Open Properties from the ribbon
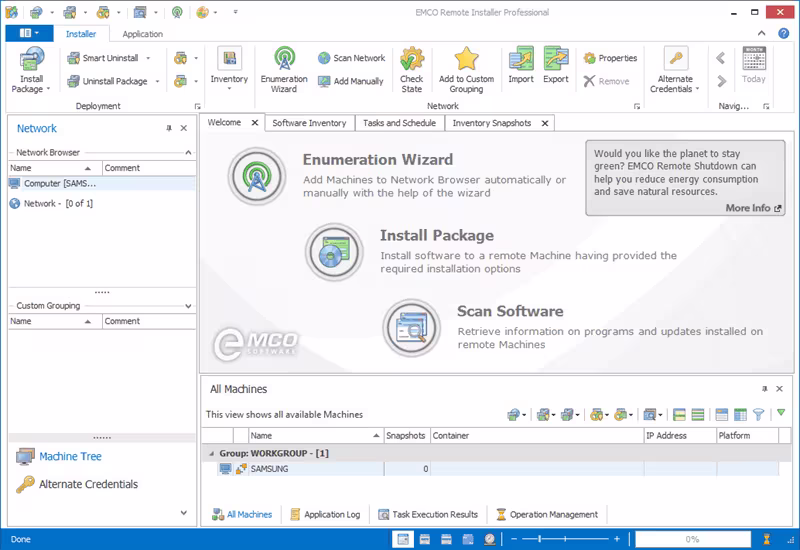800x550 pixels. click(610, 58)
